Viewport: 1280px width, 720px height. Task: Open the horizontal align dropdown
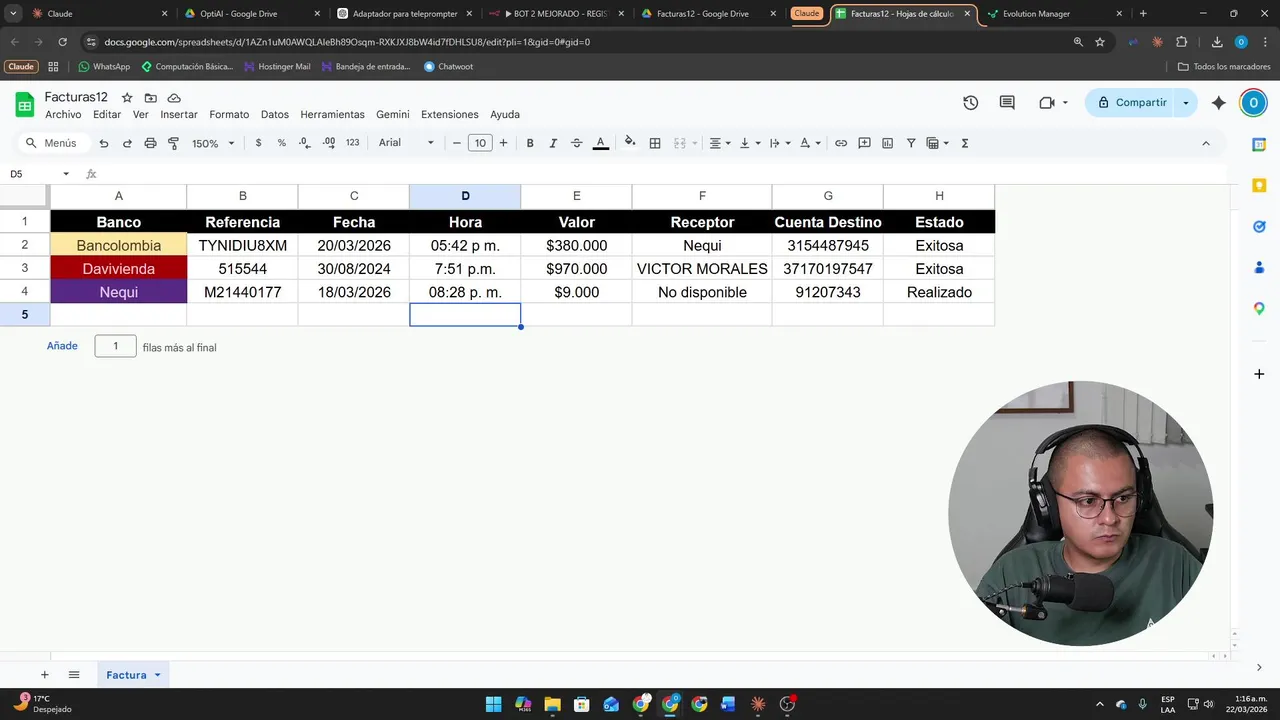pyautogui.click(x=720, y=143)
